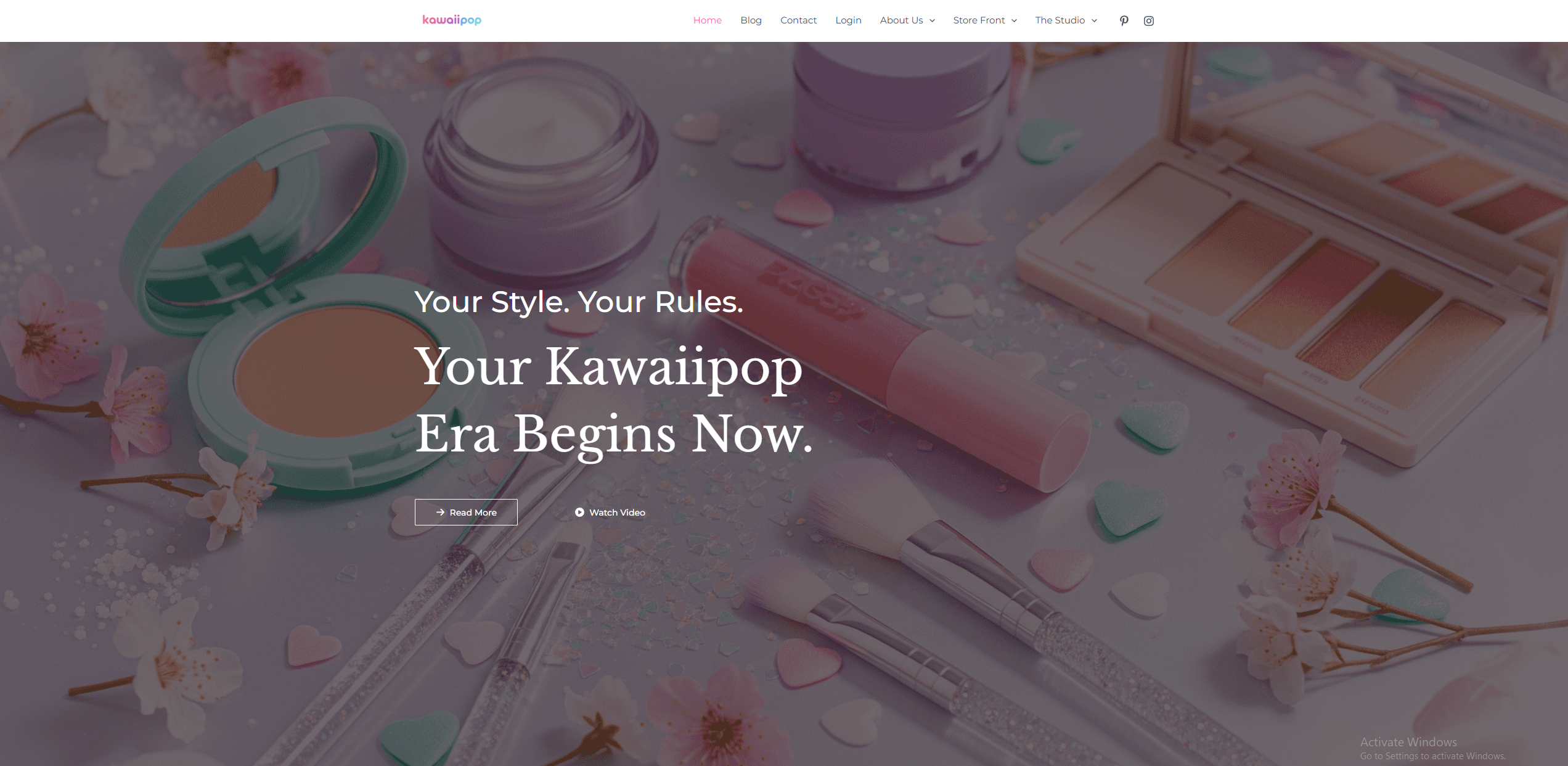Click the Your Kawaiipop Era Begins Now heading

(x=614, y=401)
